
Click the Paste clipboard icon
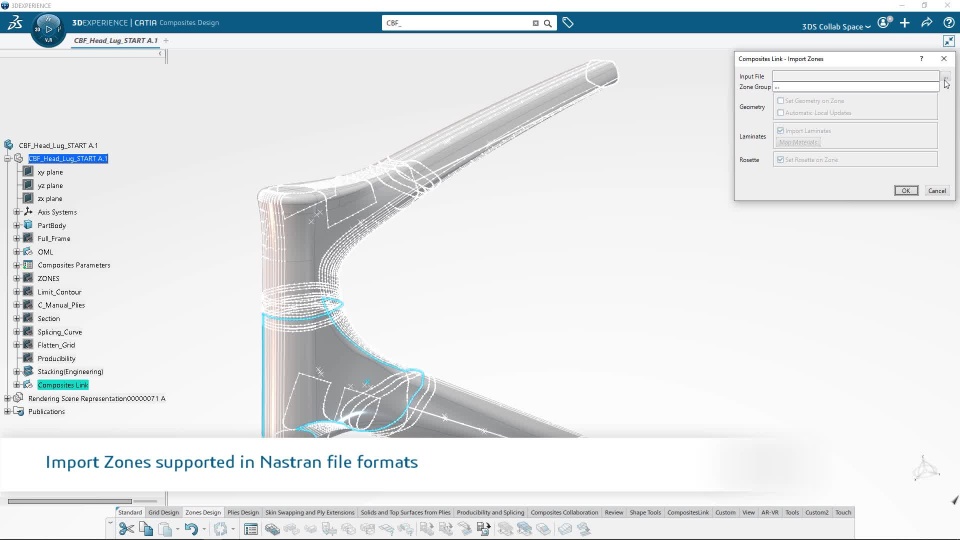[165, 528]
